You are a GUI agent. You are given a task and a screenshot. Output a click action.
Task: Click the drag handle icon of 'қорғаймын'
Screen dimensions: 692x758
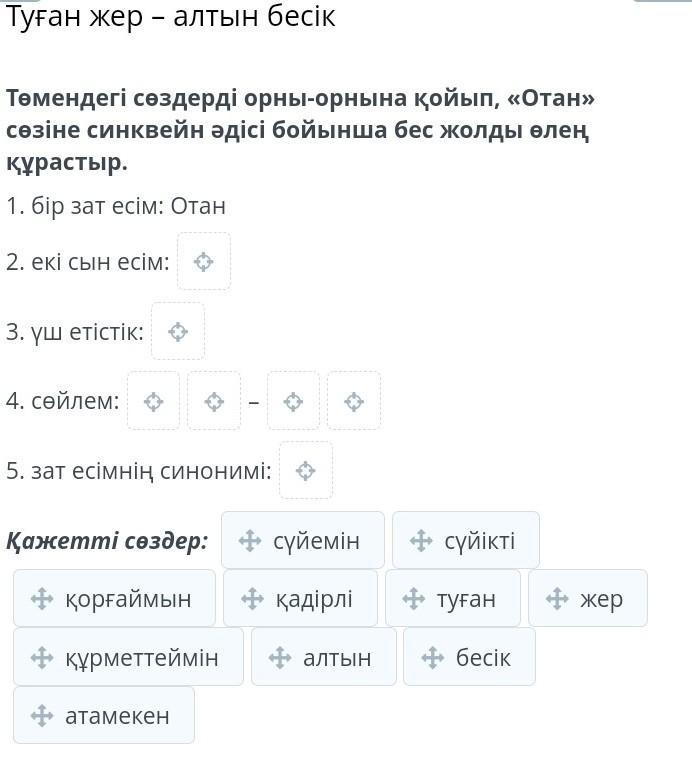click(42, 599)
